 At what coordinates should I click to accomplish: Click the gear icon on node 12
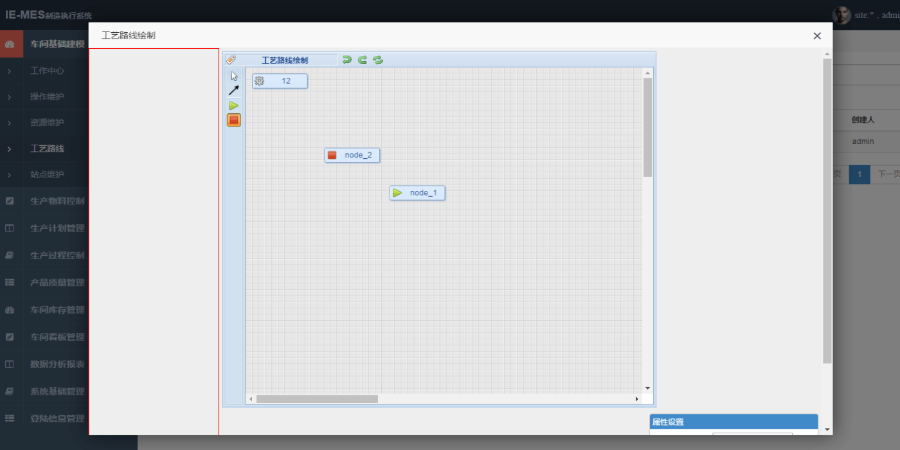point(259,81)
